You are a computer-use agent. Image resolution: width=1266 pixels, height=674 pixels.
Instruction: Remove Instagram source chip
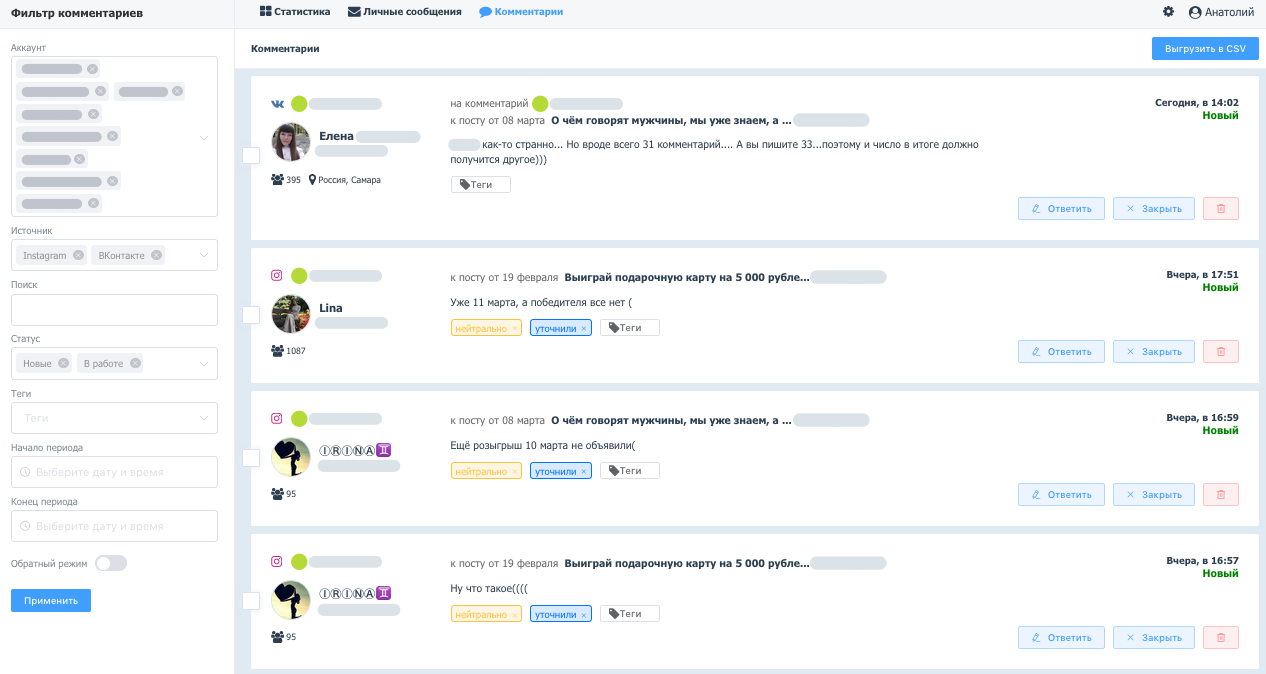[x=78, y=255]
